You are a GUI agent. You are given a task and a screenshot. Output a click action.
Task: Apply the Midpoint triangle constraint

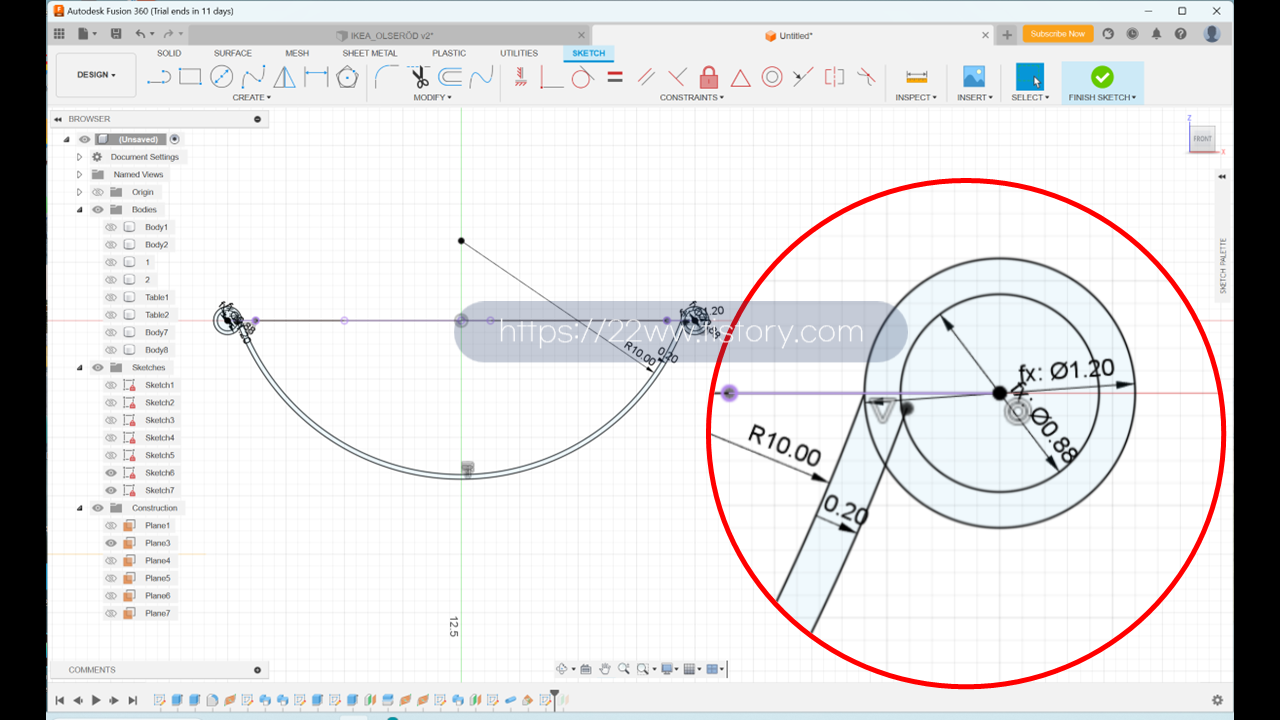[740, 78]
